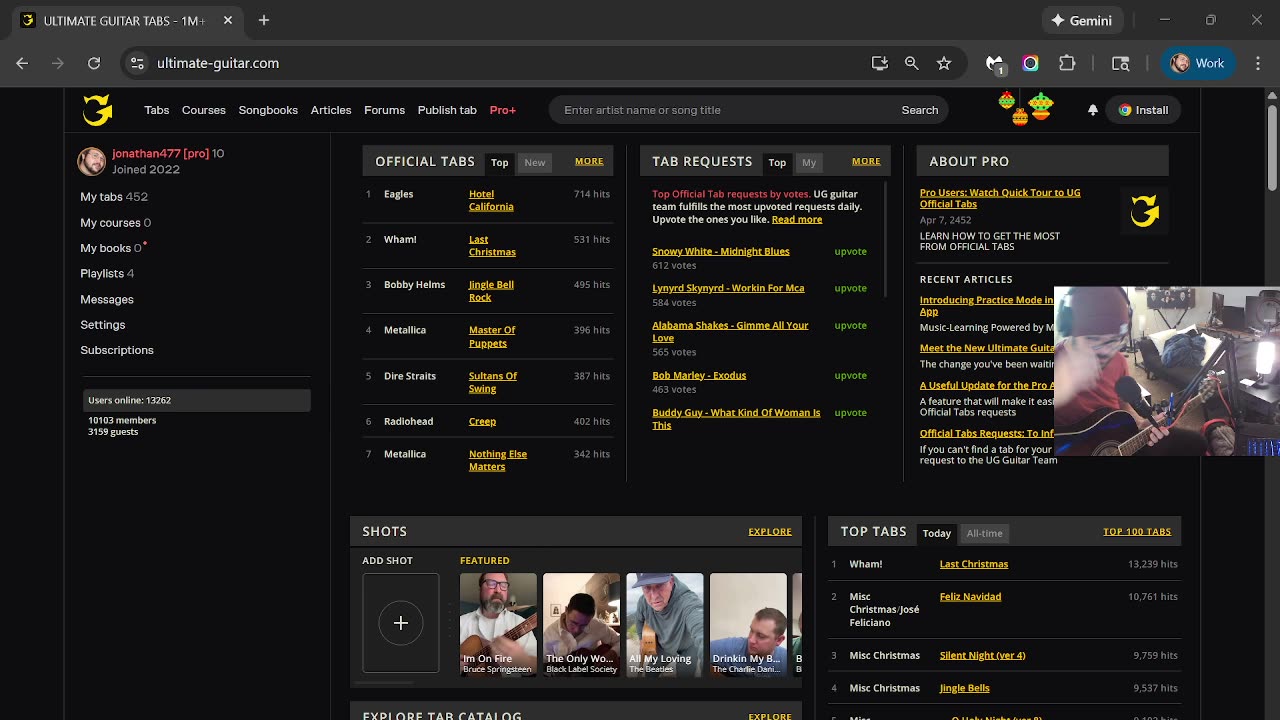Expand Official Tabs with MORE link
The width and height of the screenshot is (1280, 720).
pos(589,161)
